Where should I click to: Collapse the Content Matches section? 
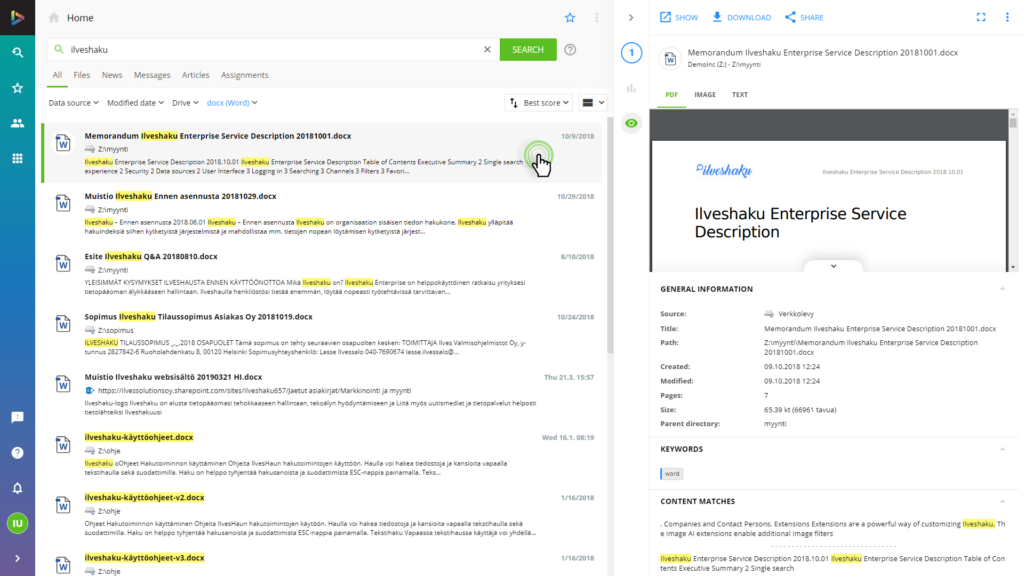pos(1002,501)
